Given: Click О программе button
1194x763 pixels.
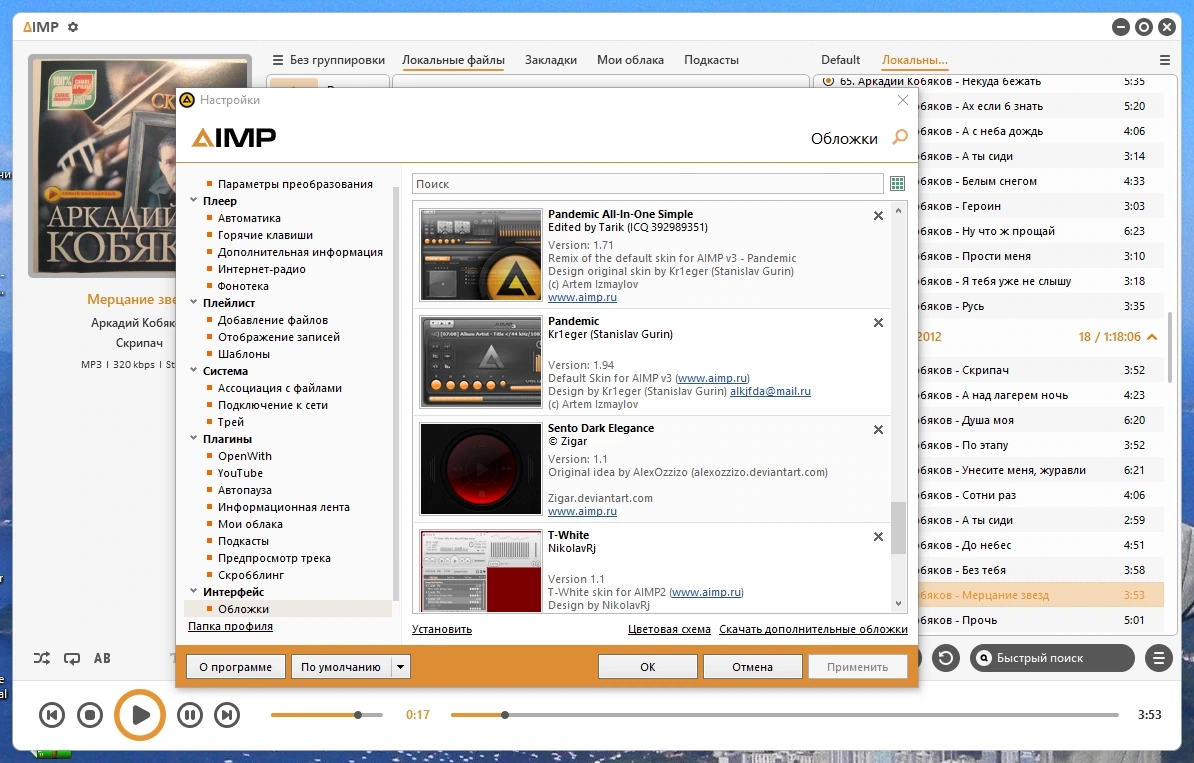Looking at the screenshot, I should point(235,667).
